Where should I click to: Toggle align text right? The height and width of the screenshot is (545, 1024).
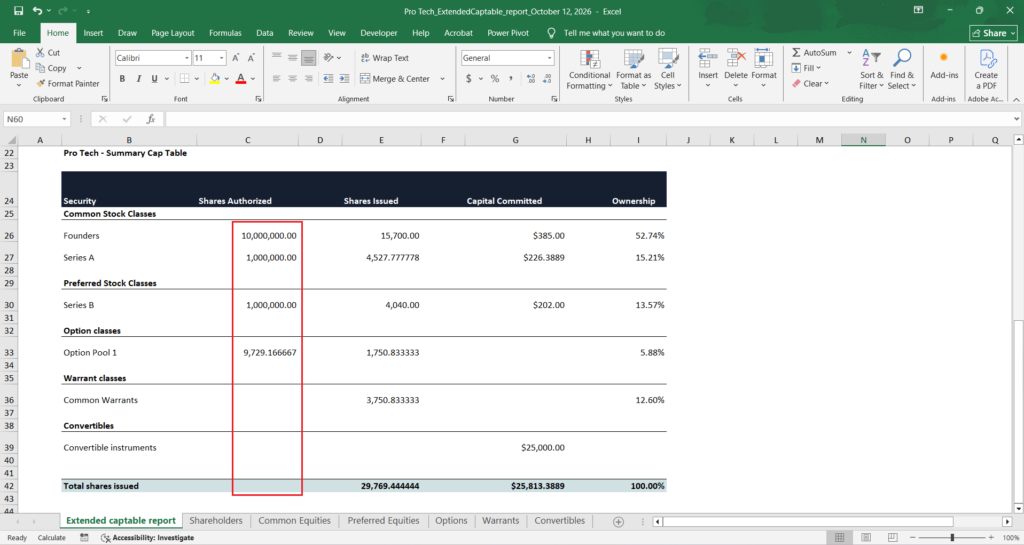(x=308, y=78)
